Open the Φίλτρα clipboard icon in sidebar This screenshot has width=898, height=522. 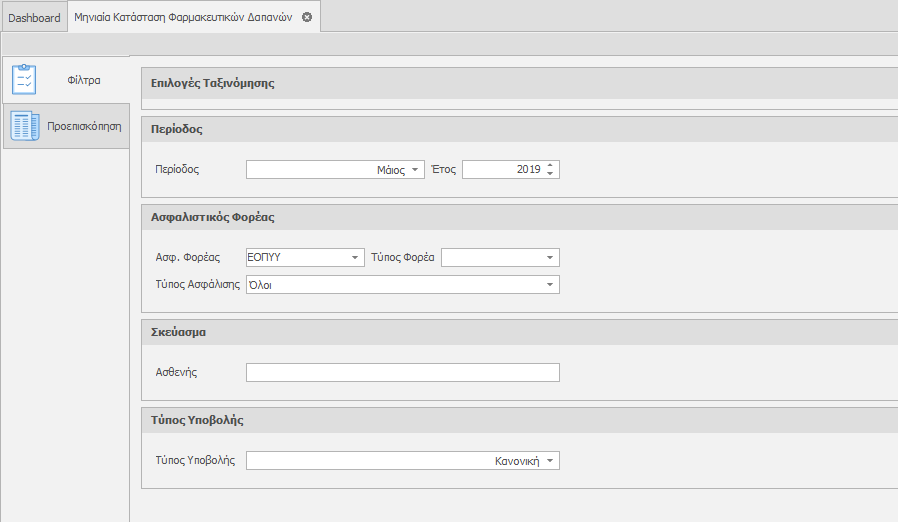[24, 79]
